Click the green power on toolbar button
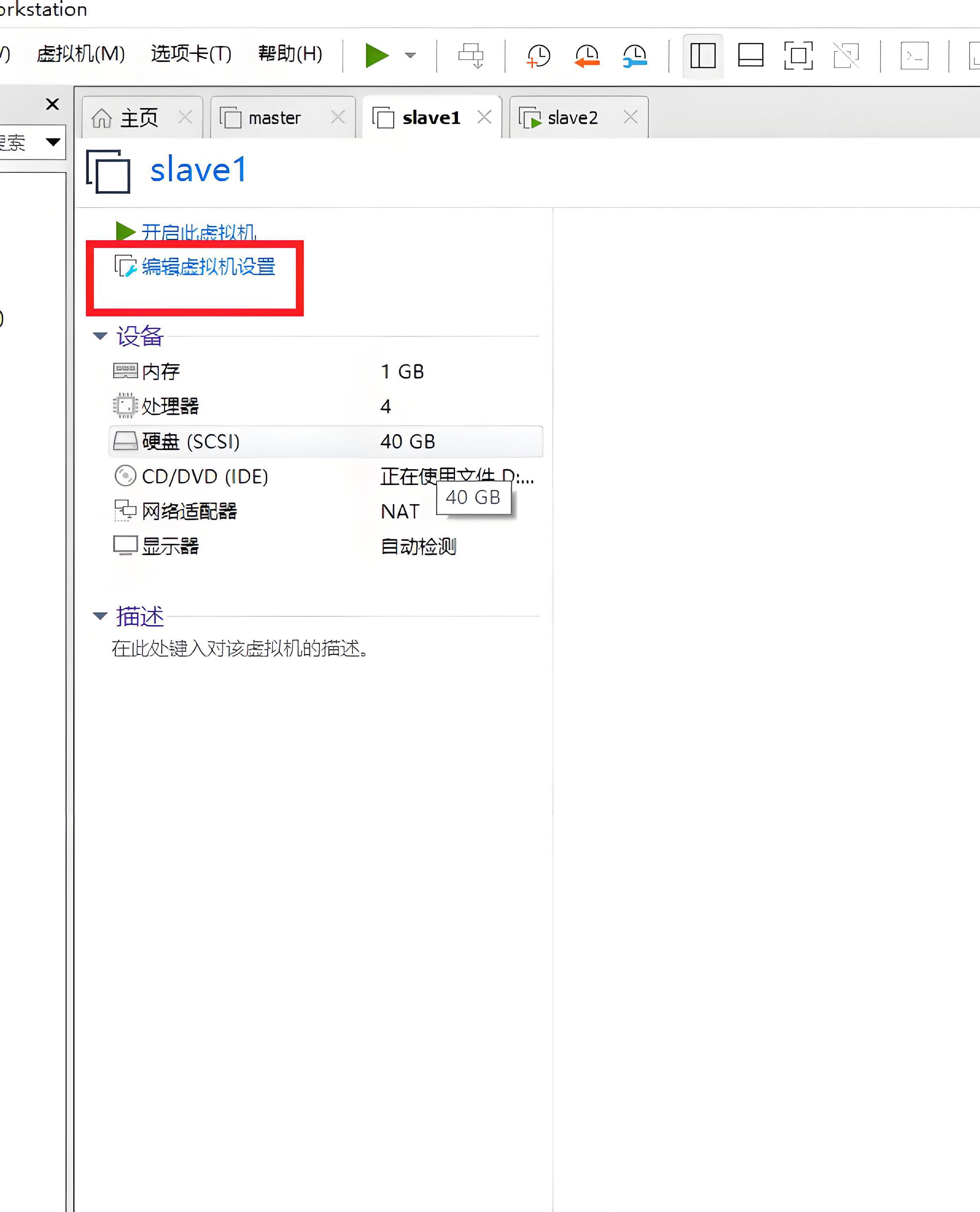 pos(377,55)
